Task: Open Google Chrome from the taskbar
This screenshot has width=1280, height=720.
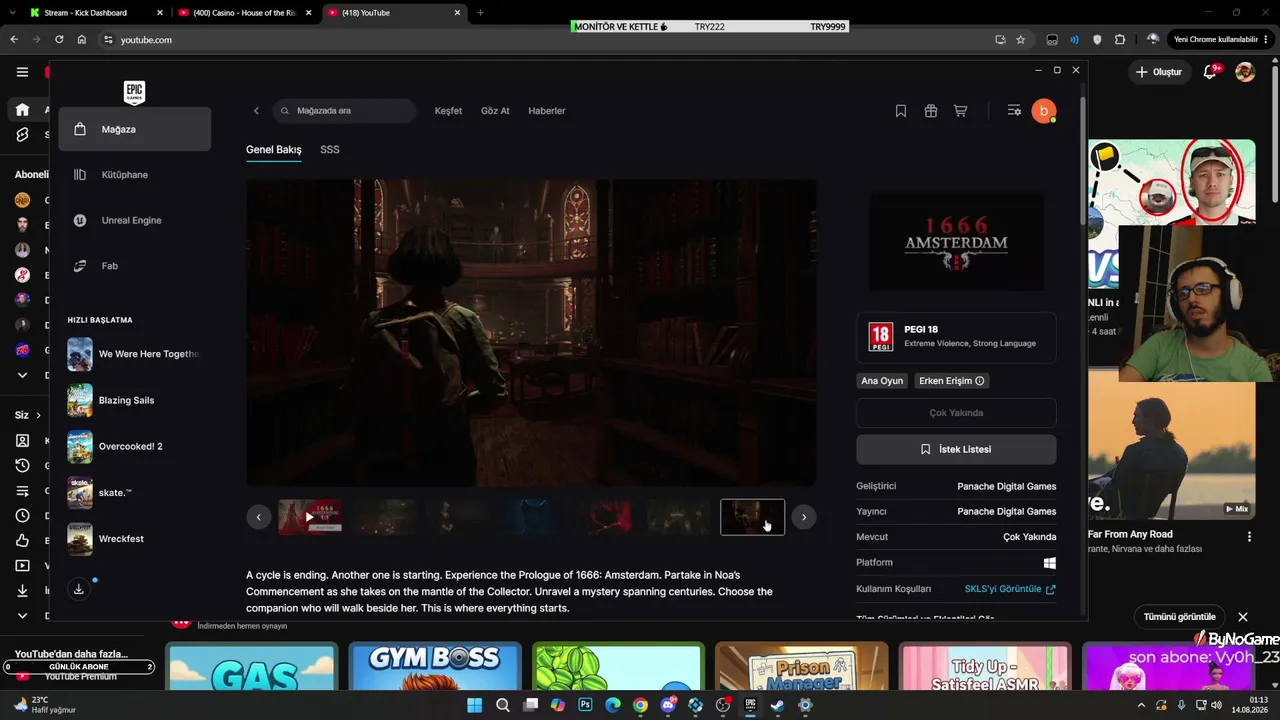Action: pos(640,705)
